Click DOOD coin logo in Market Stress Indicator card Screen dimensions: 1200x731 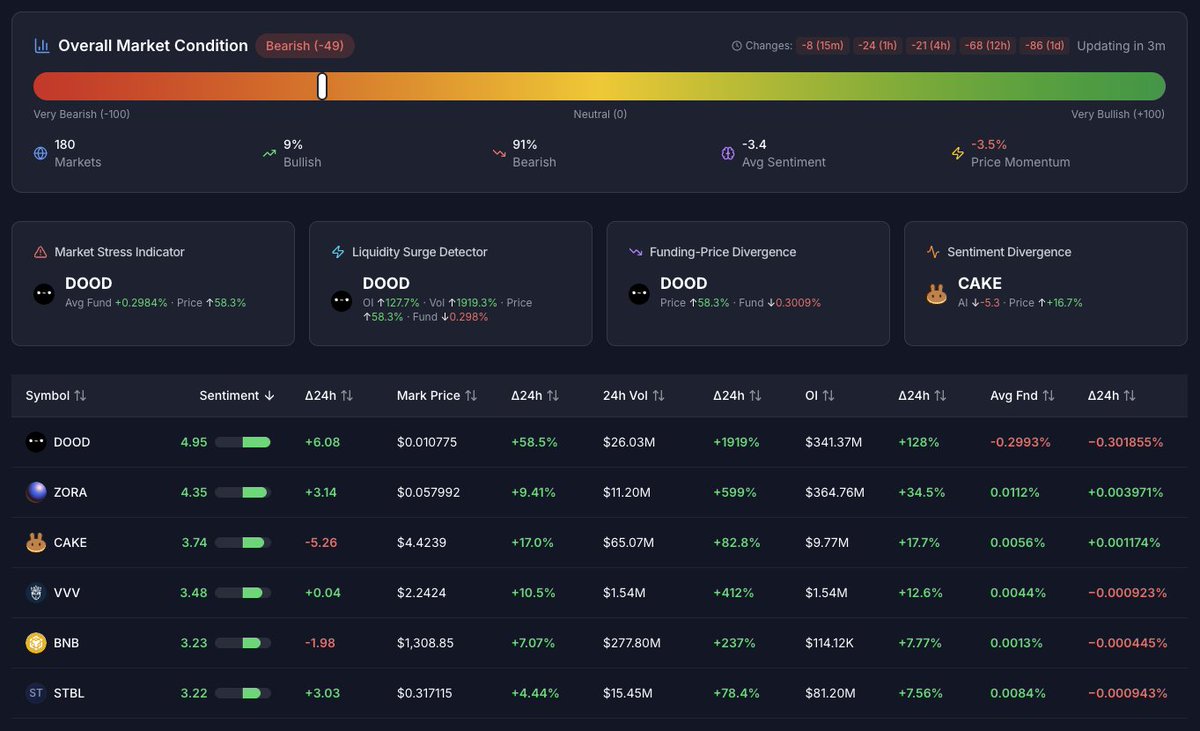coord(44,294)
